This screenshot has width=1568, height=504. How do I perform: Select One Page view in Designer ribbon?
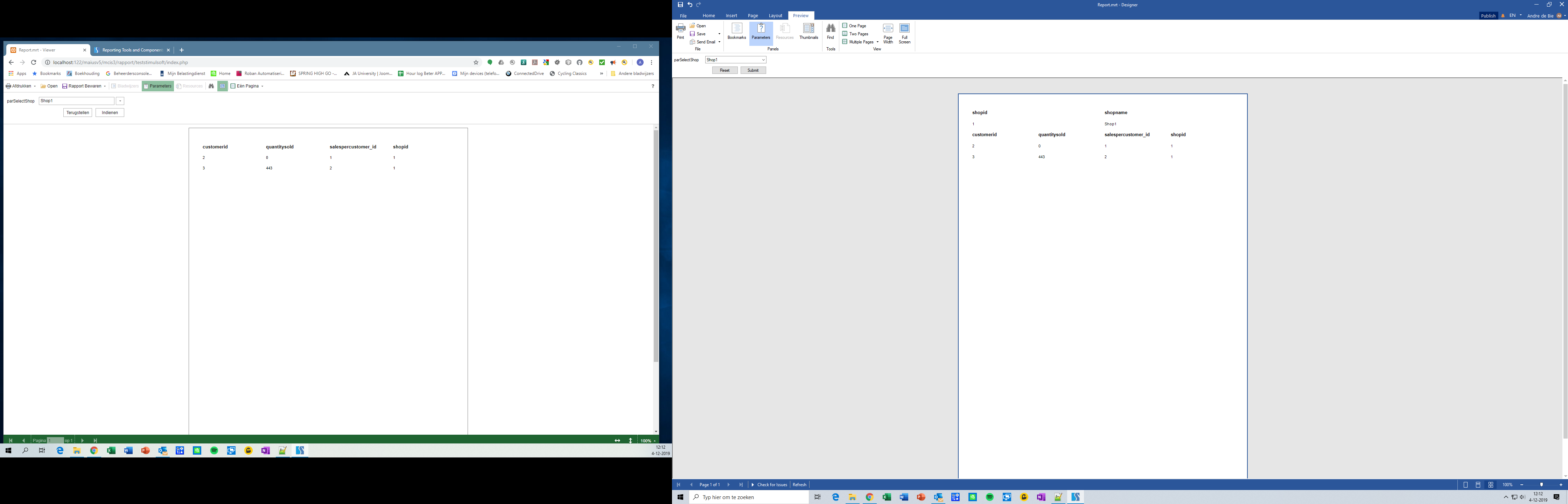pyautogui.click(x=854, y=26)
